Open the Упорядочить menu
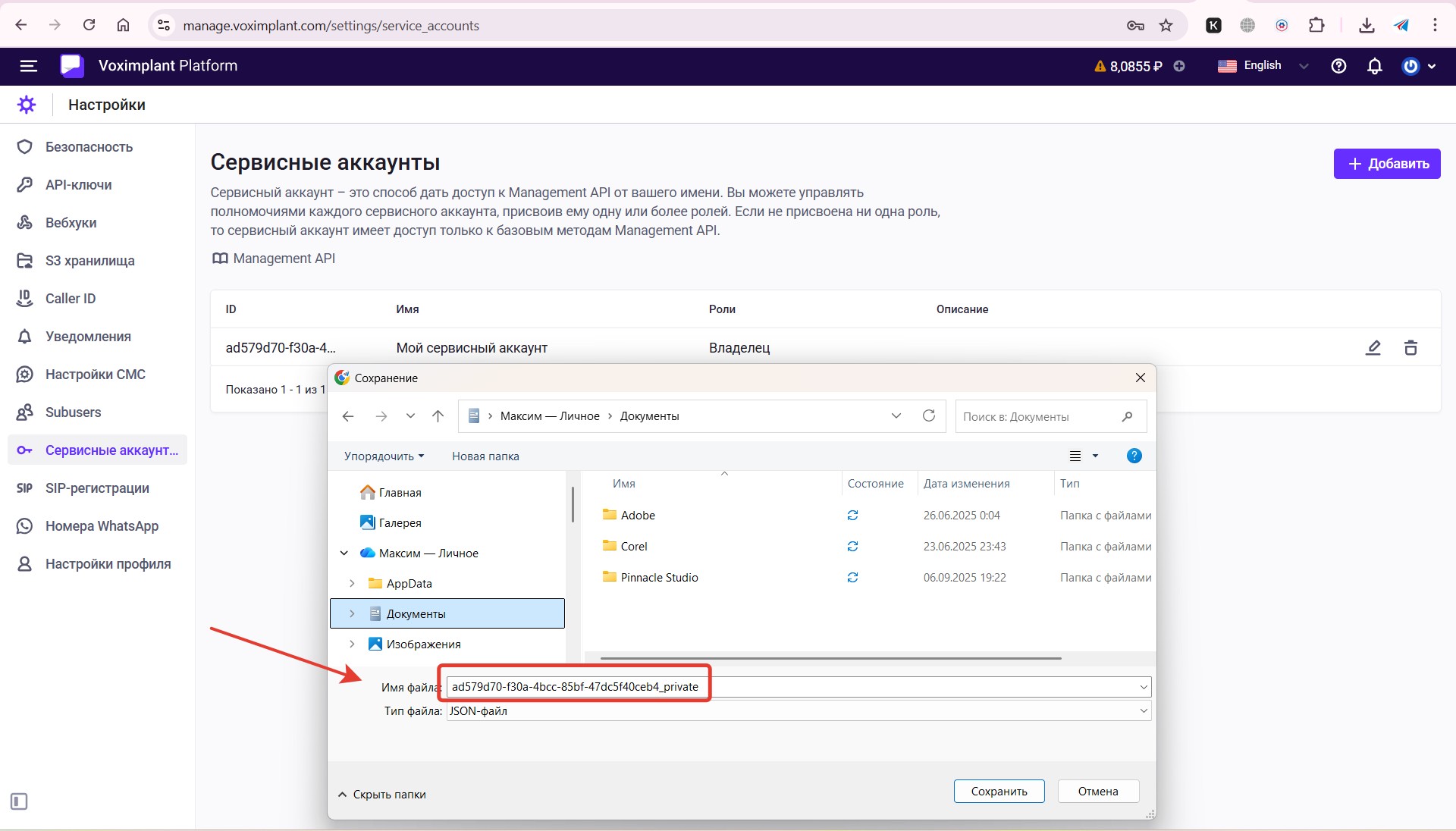Viewport: 1456px width, 831px height. [x=384, y=456]
